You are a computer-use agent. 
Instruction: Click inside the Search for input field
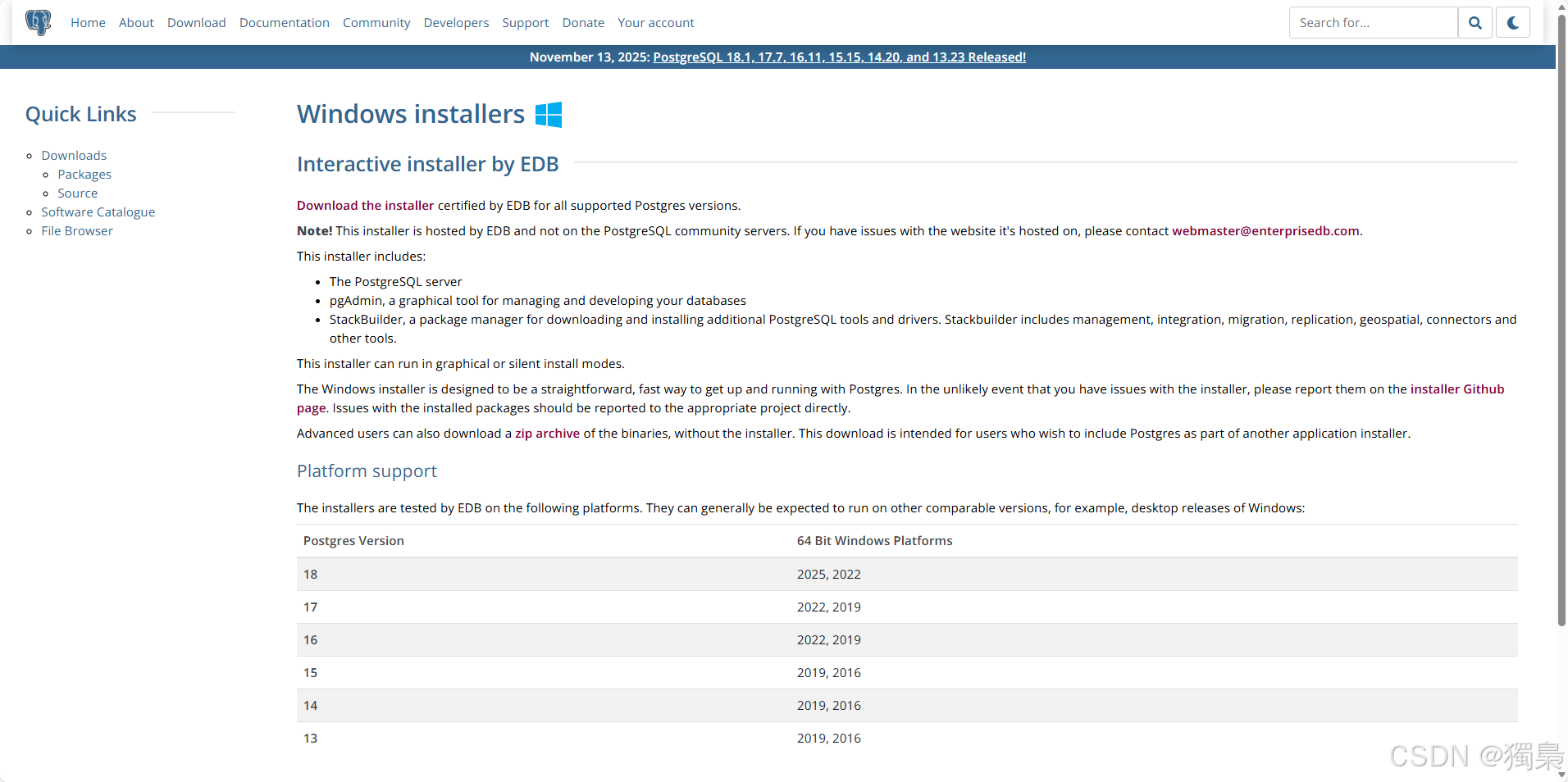(1370, 22)
